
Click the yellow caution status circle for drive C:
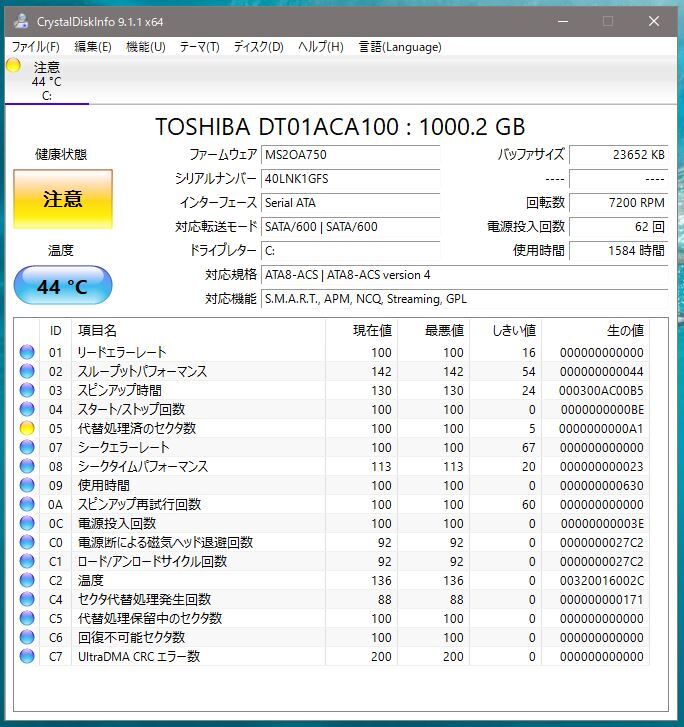[13, 66]
